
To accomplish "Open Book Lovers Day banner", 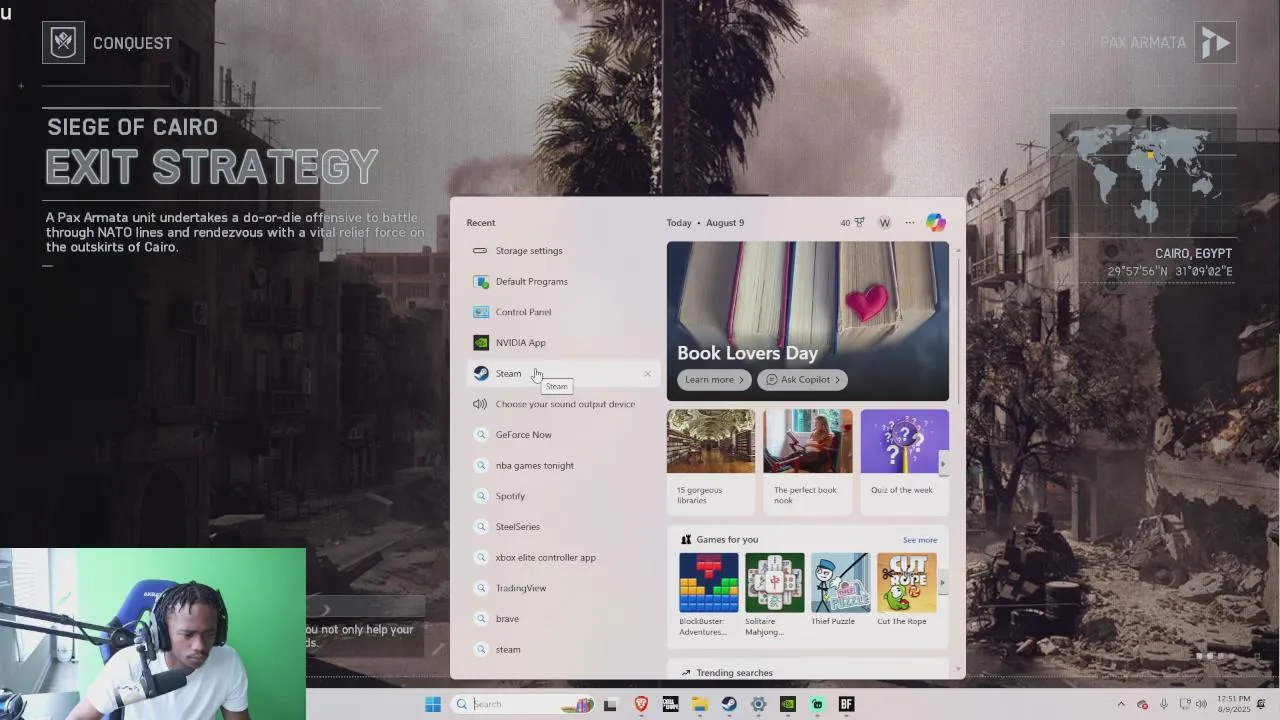I will [x=808, y=321].
